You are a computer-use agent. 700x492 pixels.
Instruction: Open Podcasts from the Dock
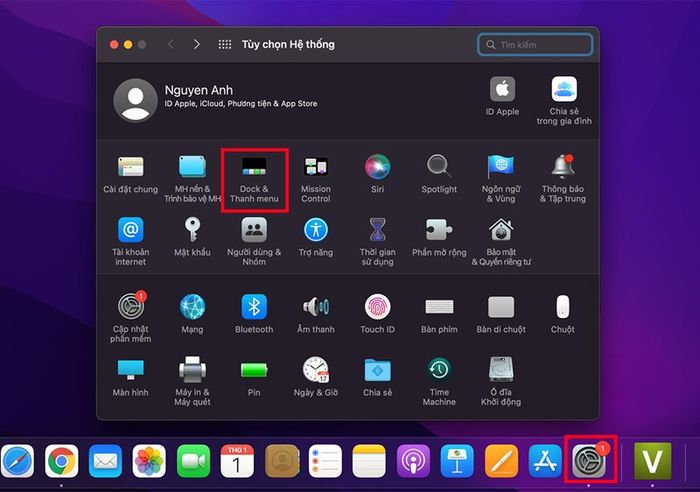point(413,461)
